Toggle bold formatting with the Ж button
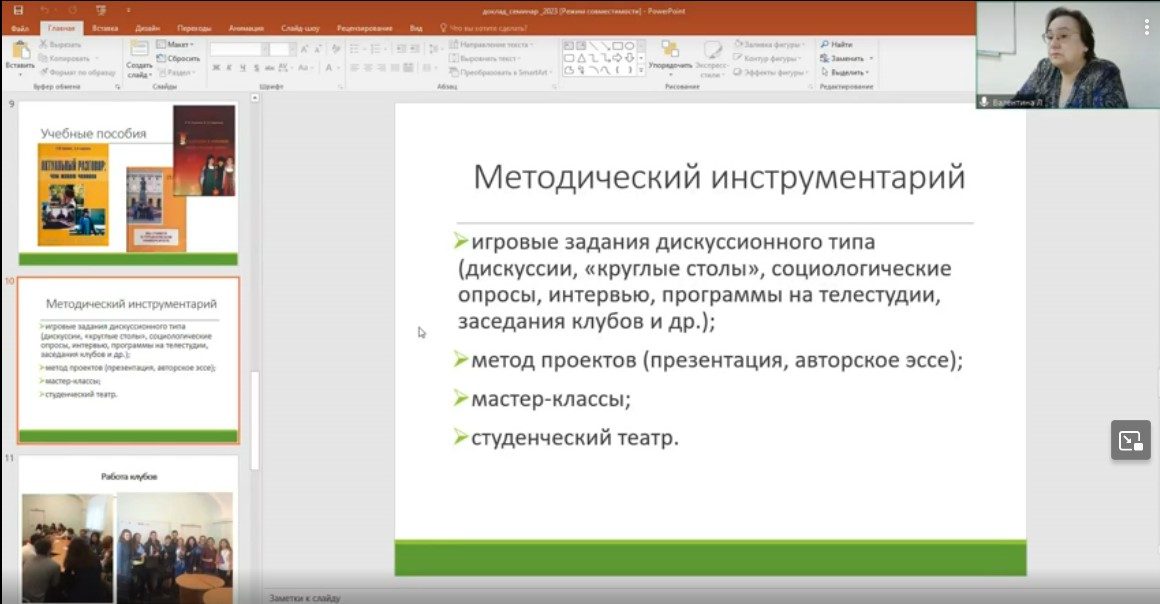1160x604 pixels. tap(215, 66)
